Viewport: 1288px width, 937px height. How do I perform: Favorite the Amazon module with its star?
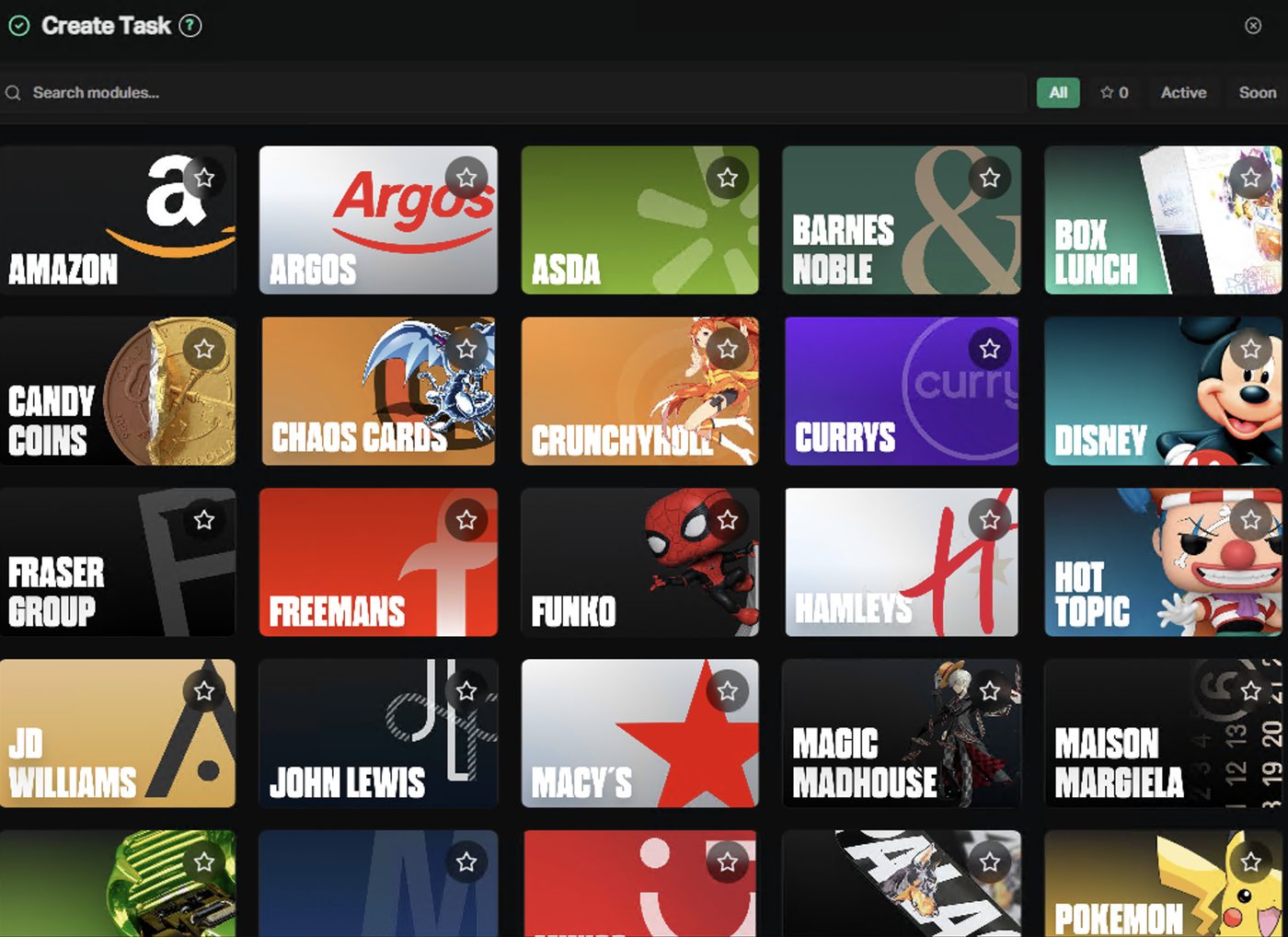(x=204, y=178)
